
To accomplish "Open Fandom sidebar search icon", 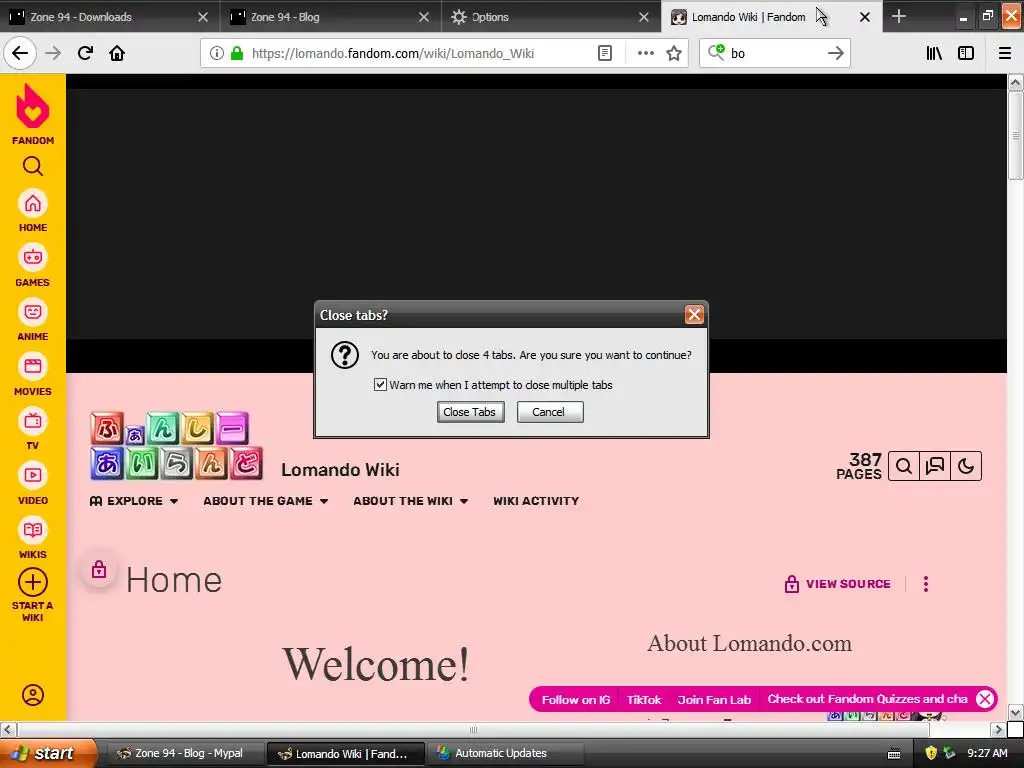I will 33,167.
